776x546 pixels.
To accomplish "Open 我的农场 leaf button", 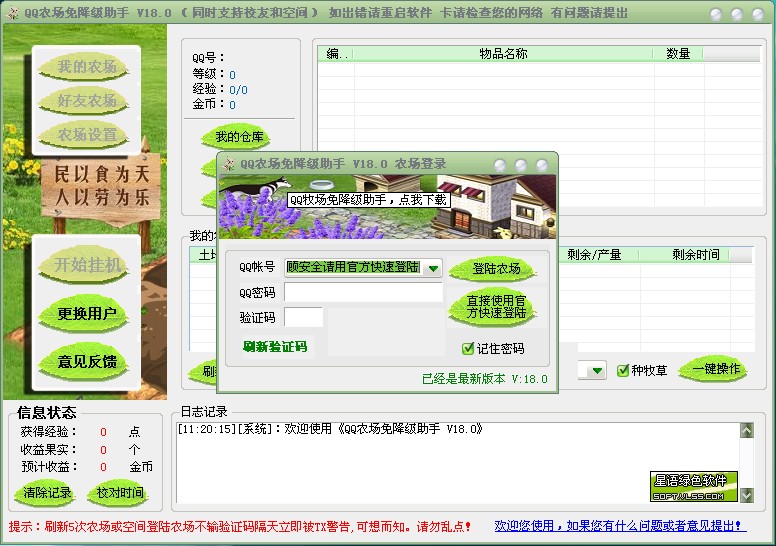I will click(x=86, y=67).
